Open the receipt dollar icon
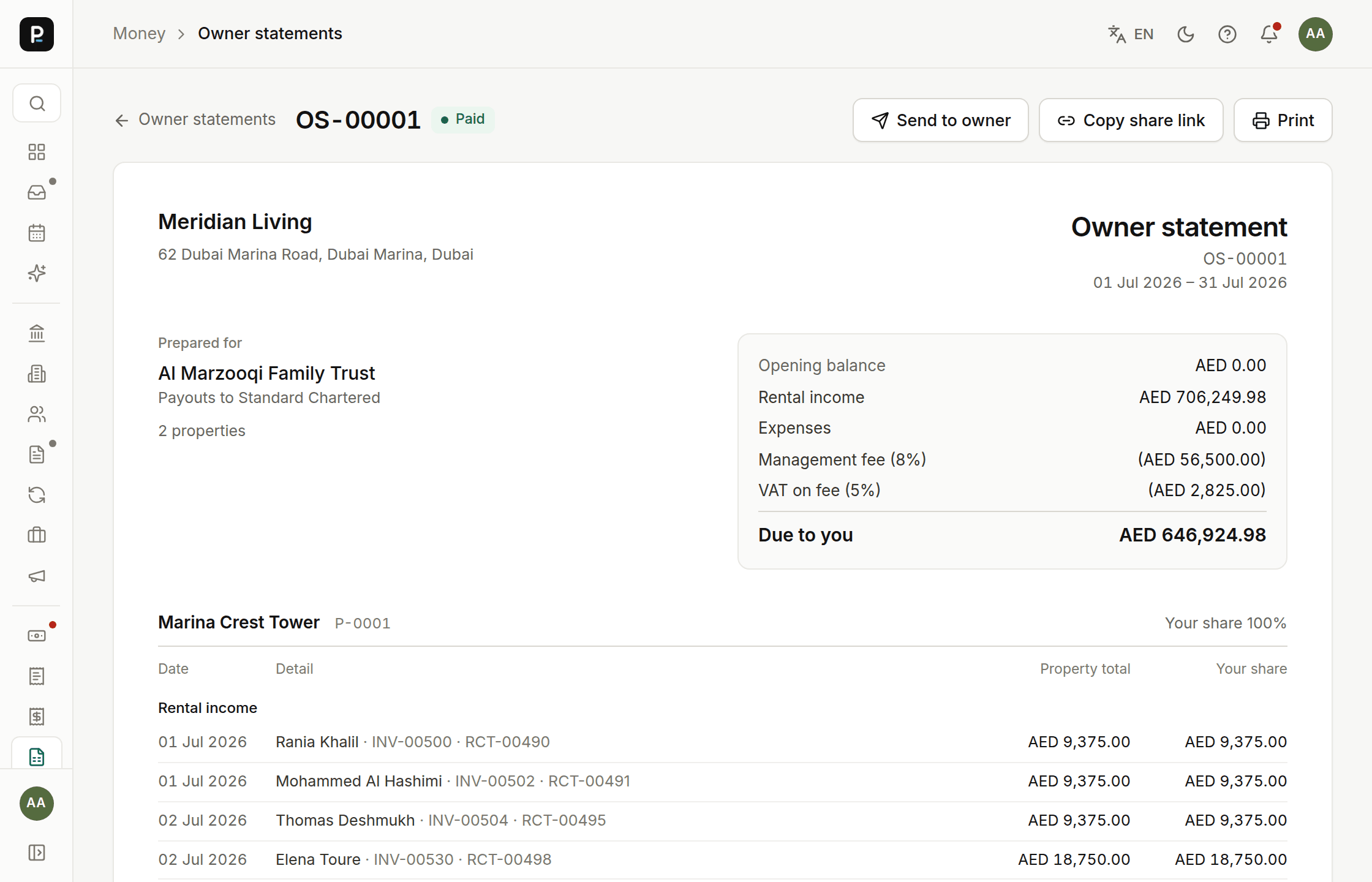Viewport: 1372px width, 882px height. tap(37, 717)
